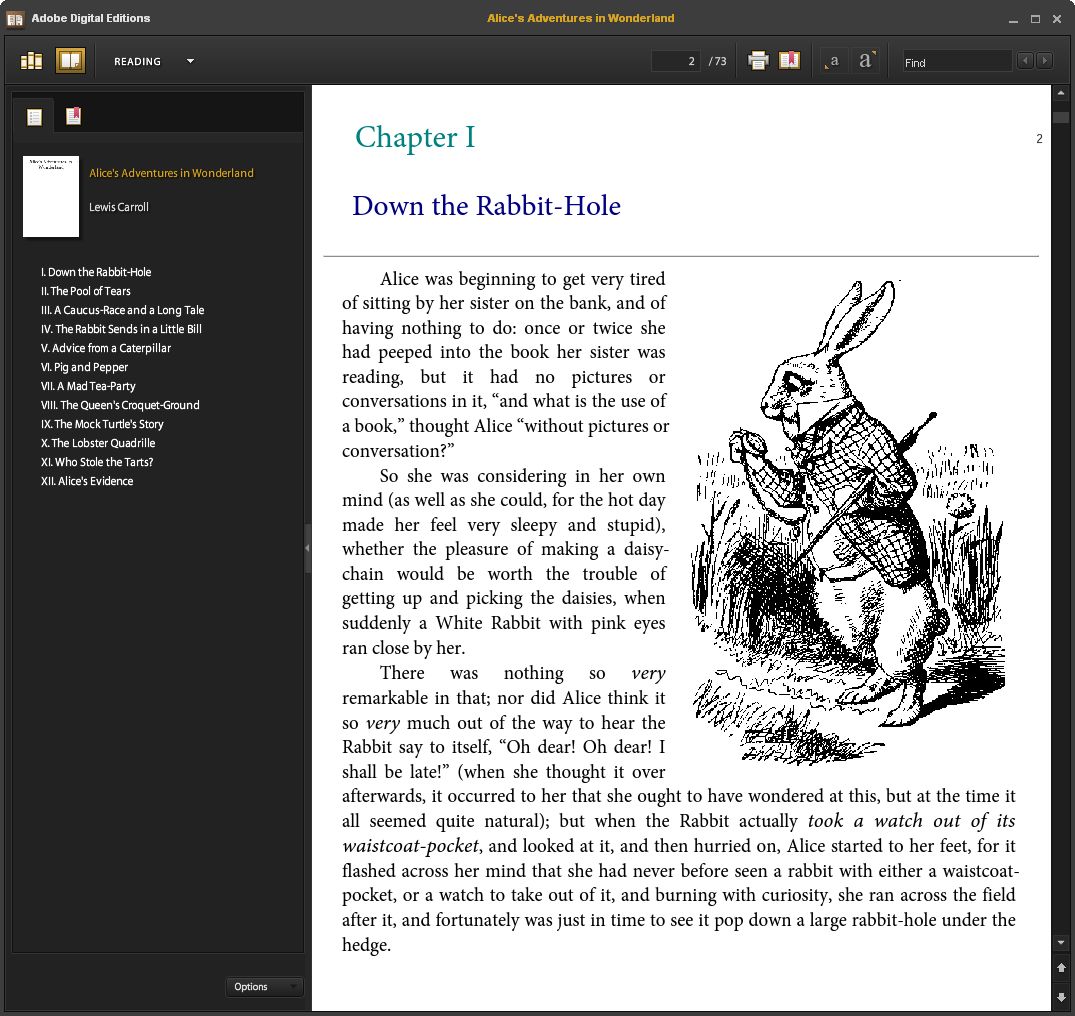Image resolution: width=1075 pixels, height=1016 pixels.
Task: Click the page number input field
Action: 675,61
